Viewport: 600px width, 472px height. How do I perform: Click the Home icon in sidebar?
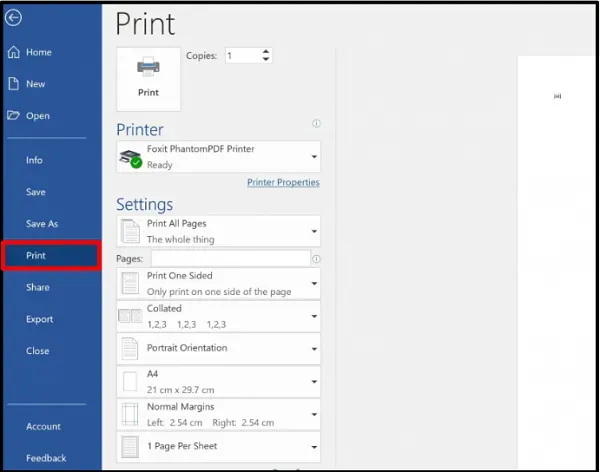(x=14, y=52)
